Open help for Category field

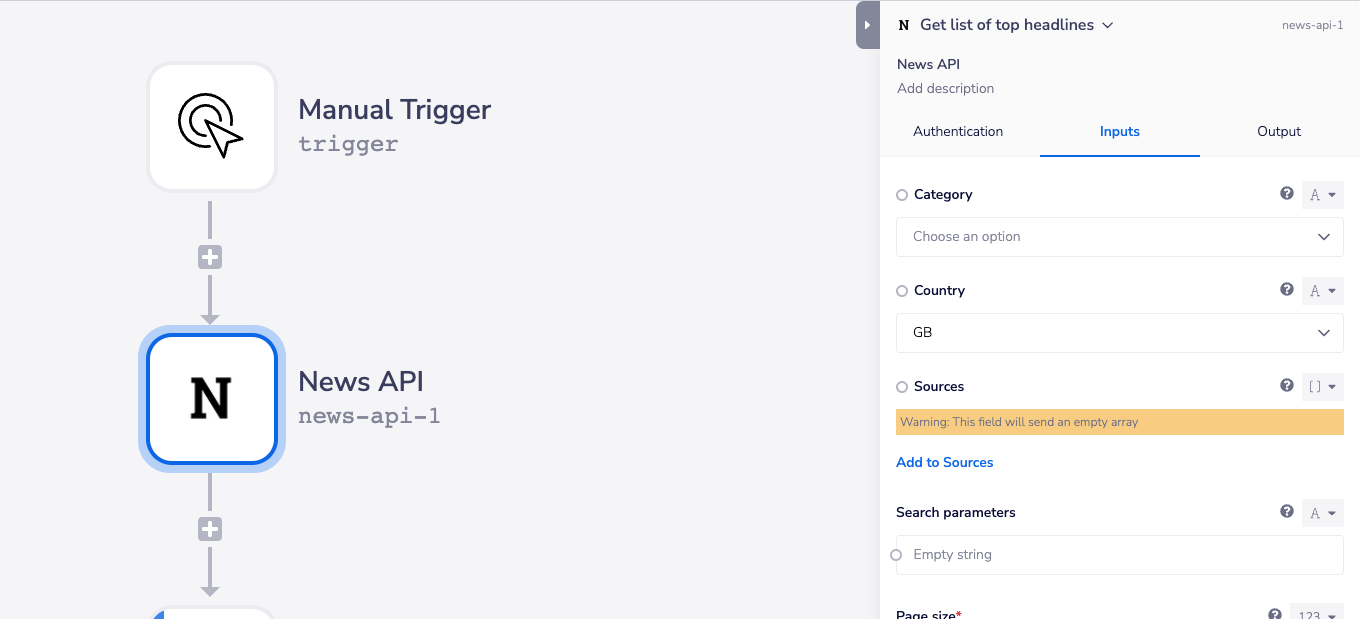pyautogui.click(x=1287, y=194)
